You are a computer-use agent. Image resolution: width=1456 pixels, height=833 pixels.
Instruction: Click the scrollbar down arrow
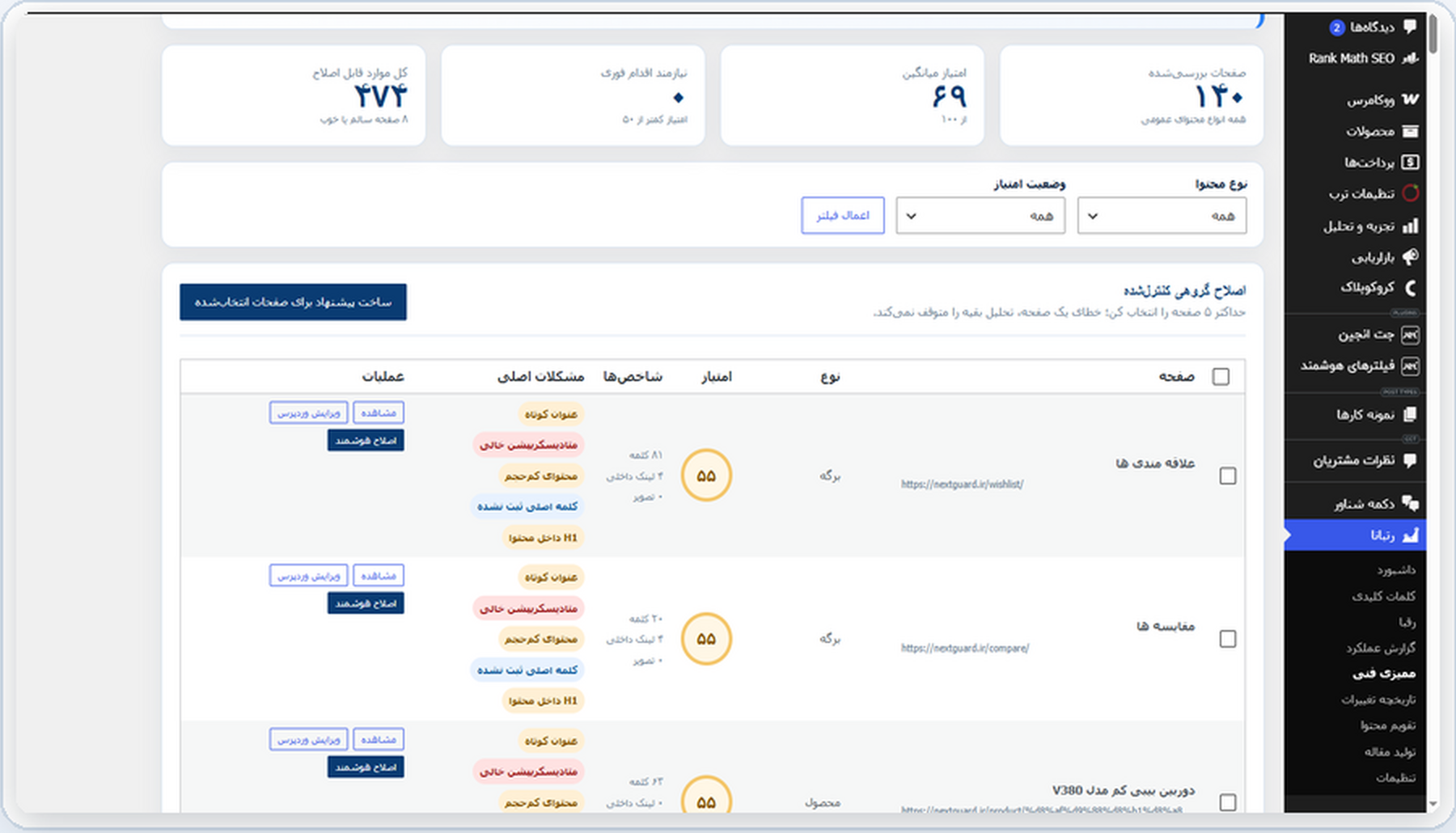1433,805
